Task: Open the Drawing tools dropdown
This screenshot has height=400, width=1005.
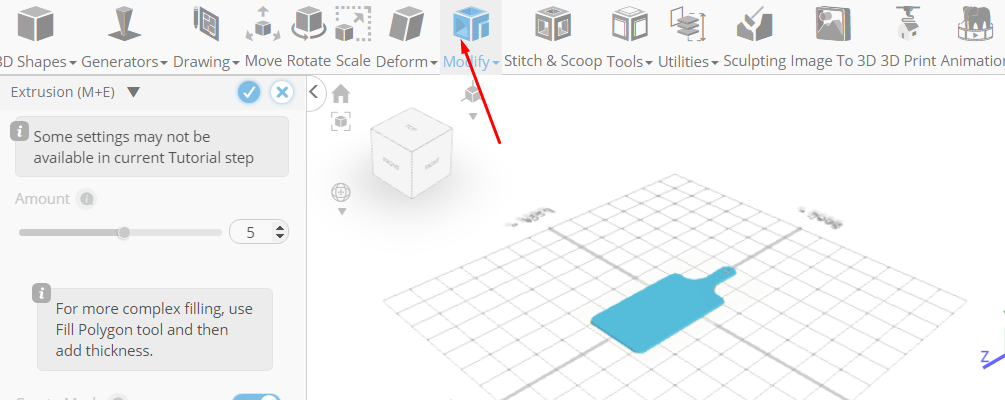Action: tap(206, 36)
